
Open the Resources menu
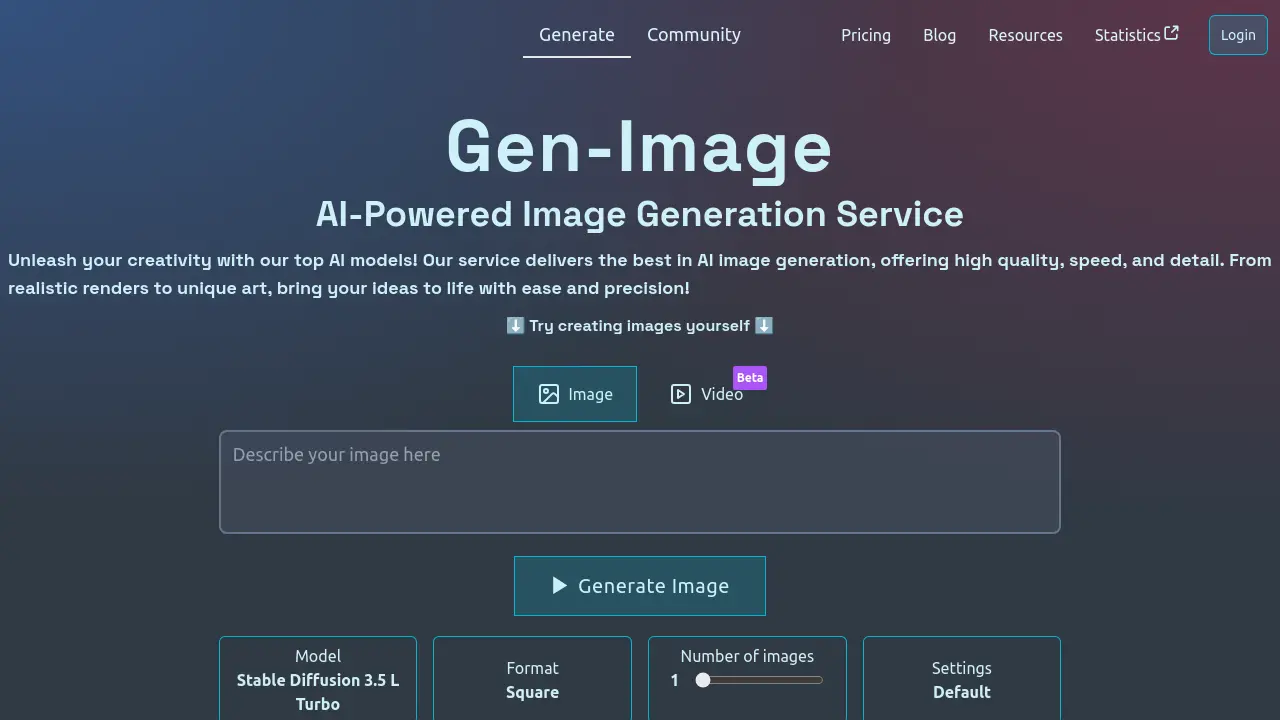point(1025,35)
